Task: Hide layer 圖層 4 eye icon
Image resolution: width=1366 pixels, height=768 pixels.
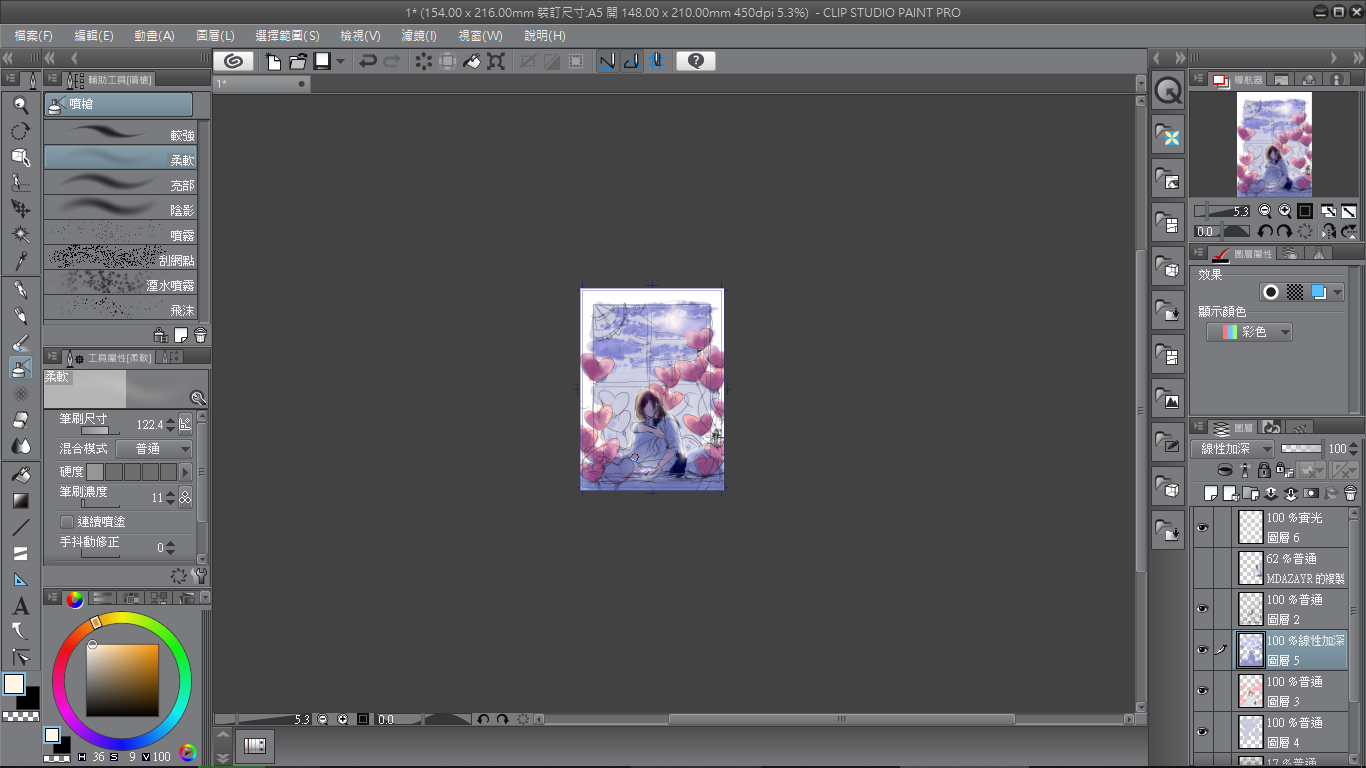Action: [x=1202, y=732]
